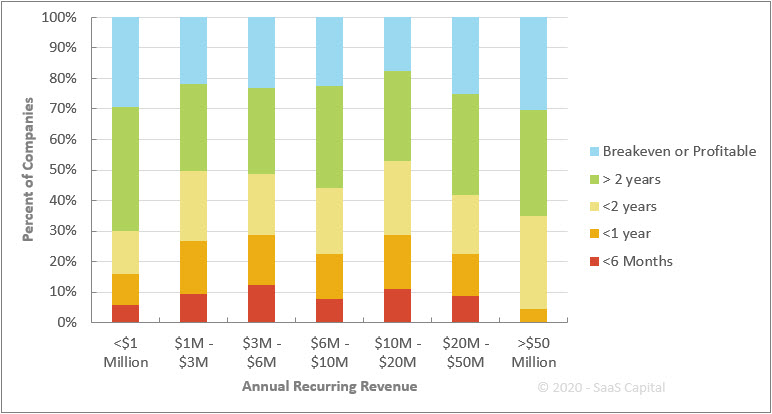Click the yellow segment of the $6M - $10M bar
Viewport: 772px width, 414px height.
329,221
